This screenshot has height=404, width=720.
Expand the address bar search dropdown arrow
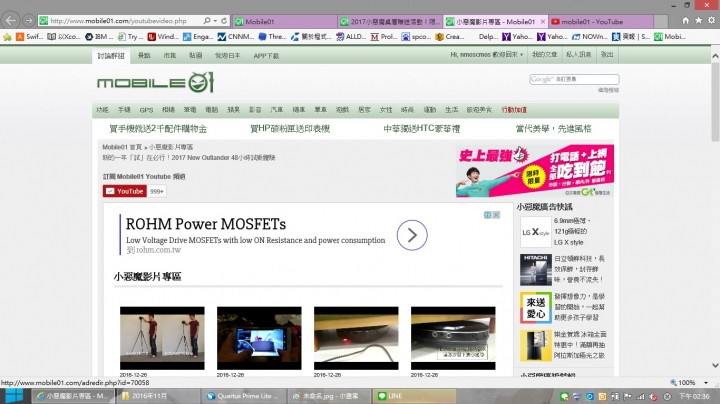pos(215,21)
